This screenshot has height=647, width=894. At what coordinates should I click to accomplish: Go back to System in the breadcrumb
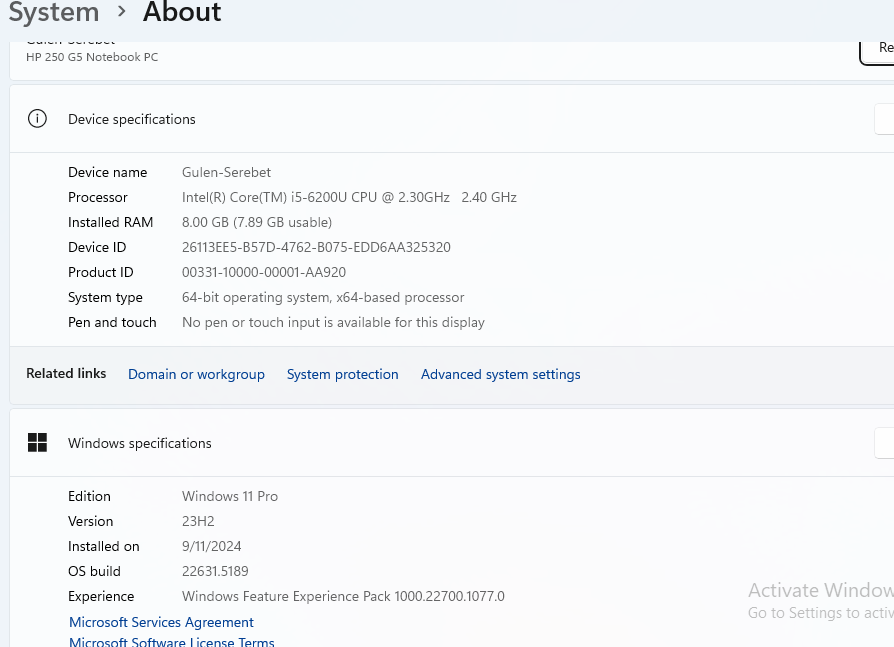point(54,12)
